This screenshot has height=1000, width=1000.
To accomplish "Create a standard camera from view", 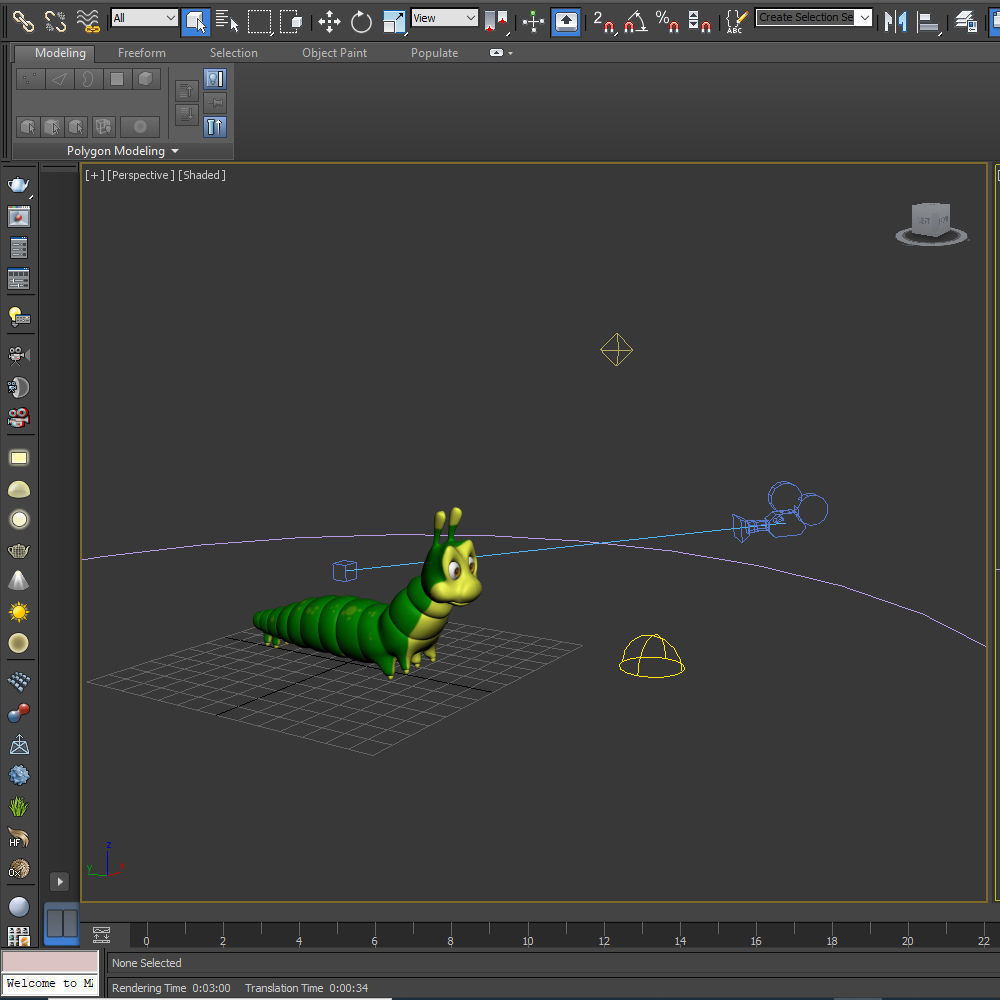I will tap(18, 355).
